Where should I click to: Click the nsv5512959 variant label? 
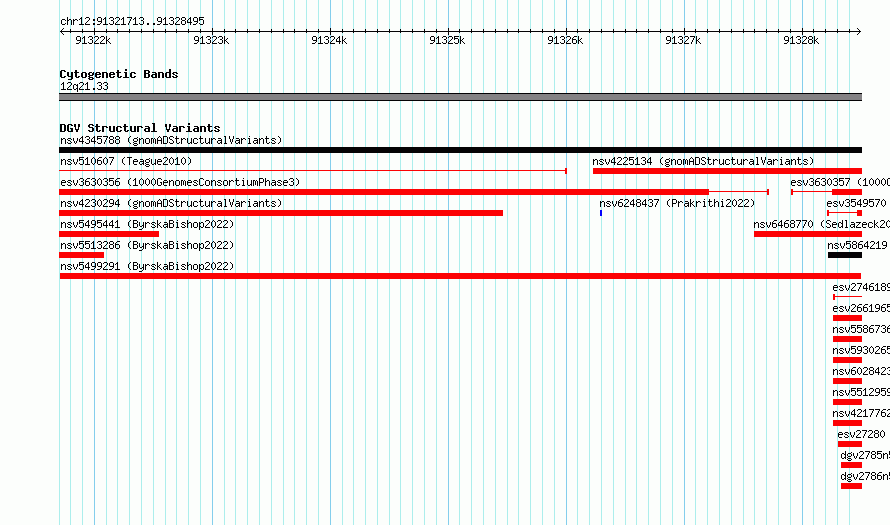tap(861, 392)
